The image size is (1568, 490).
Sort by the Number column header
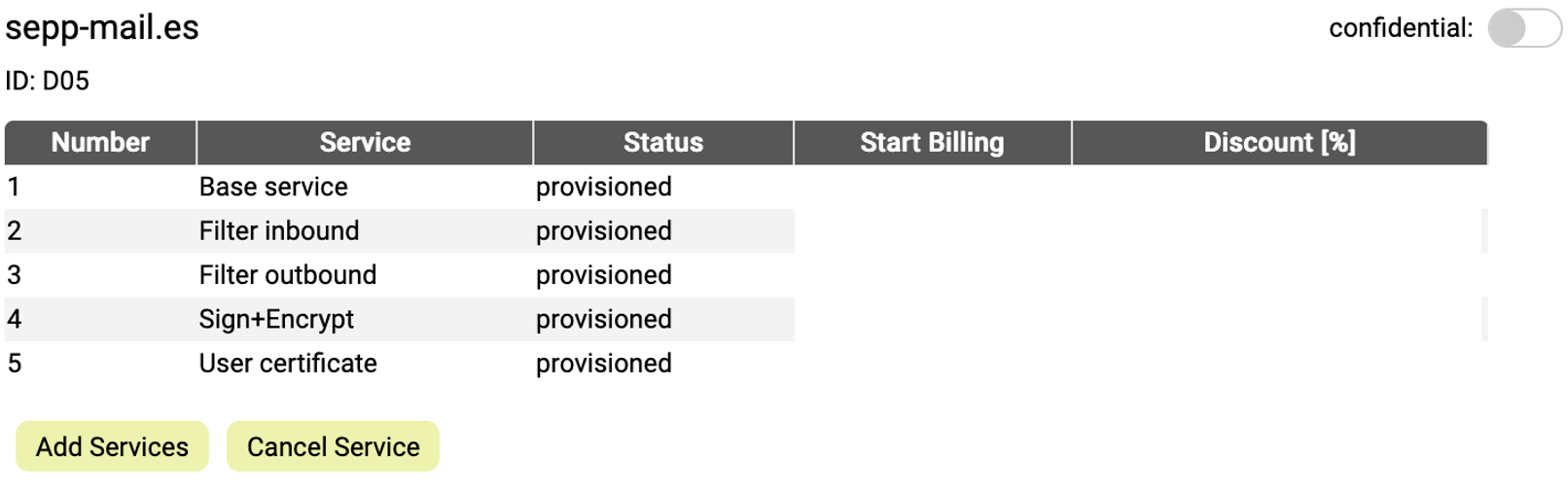(x=100, y=143)
